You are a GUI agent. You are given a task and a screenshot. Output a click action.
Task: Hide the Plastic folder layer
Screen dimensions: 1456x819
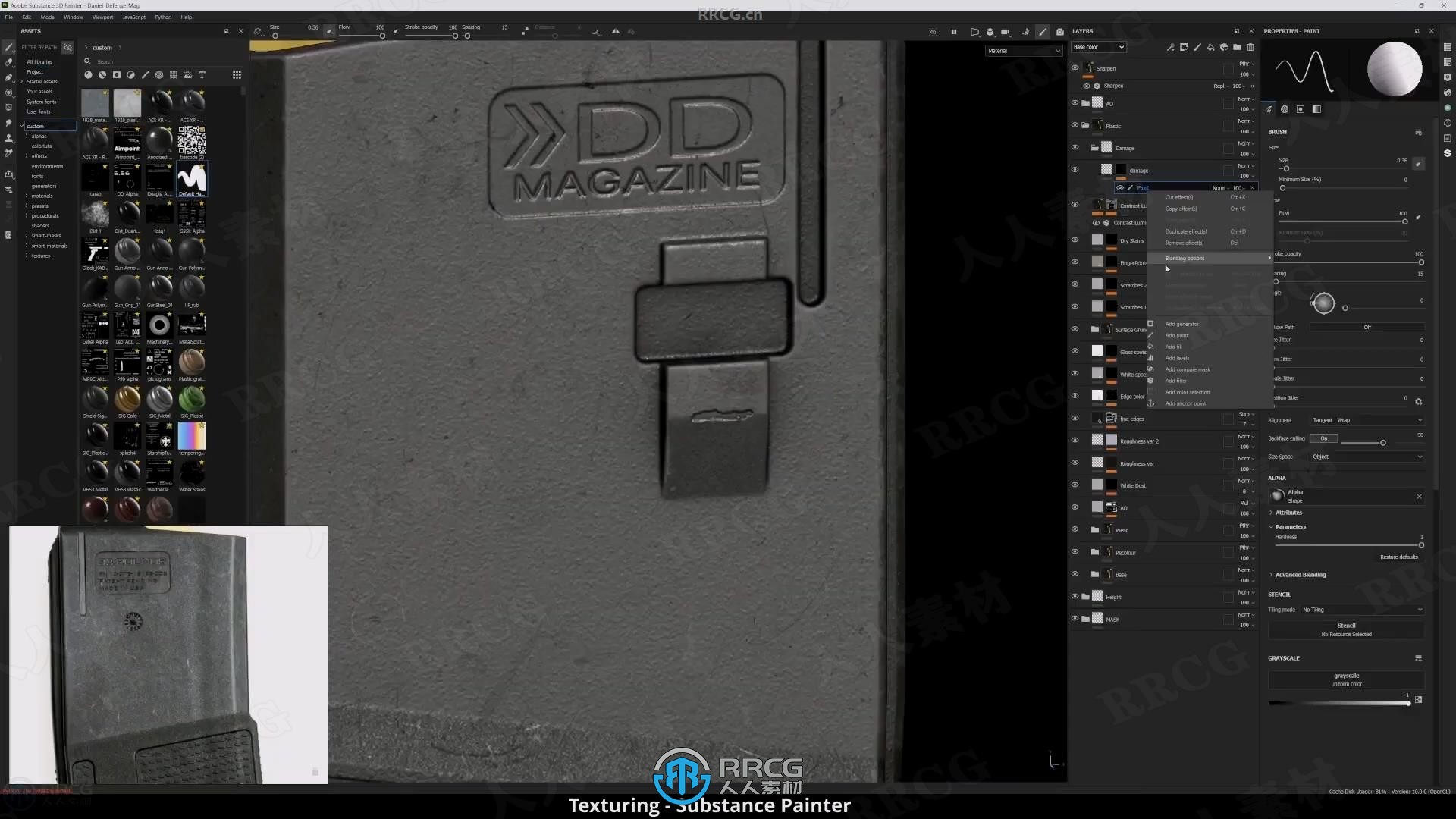pos(1075,125)
